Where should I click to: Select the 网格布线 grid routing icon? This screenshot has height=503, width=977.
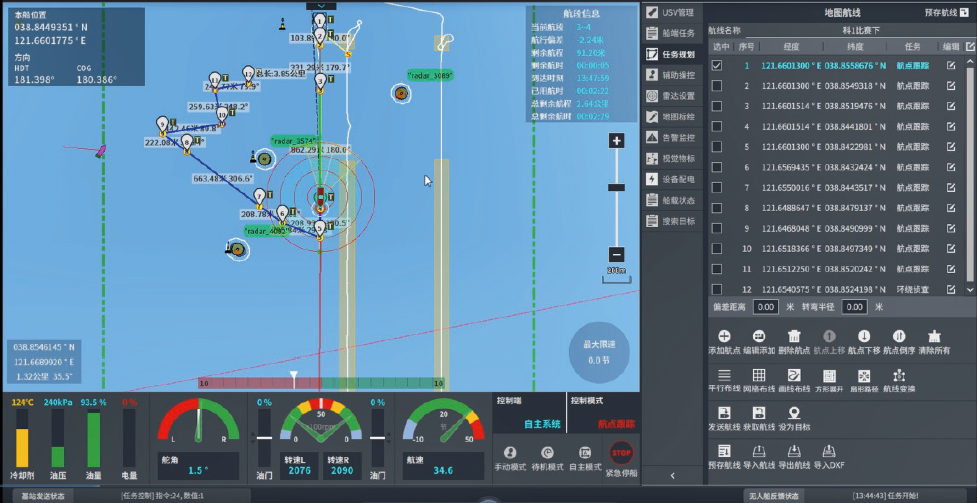759,375
